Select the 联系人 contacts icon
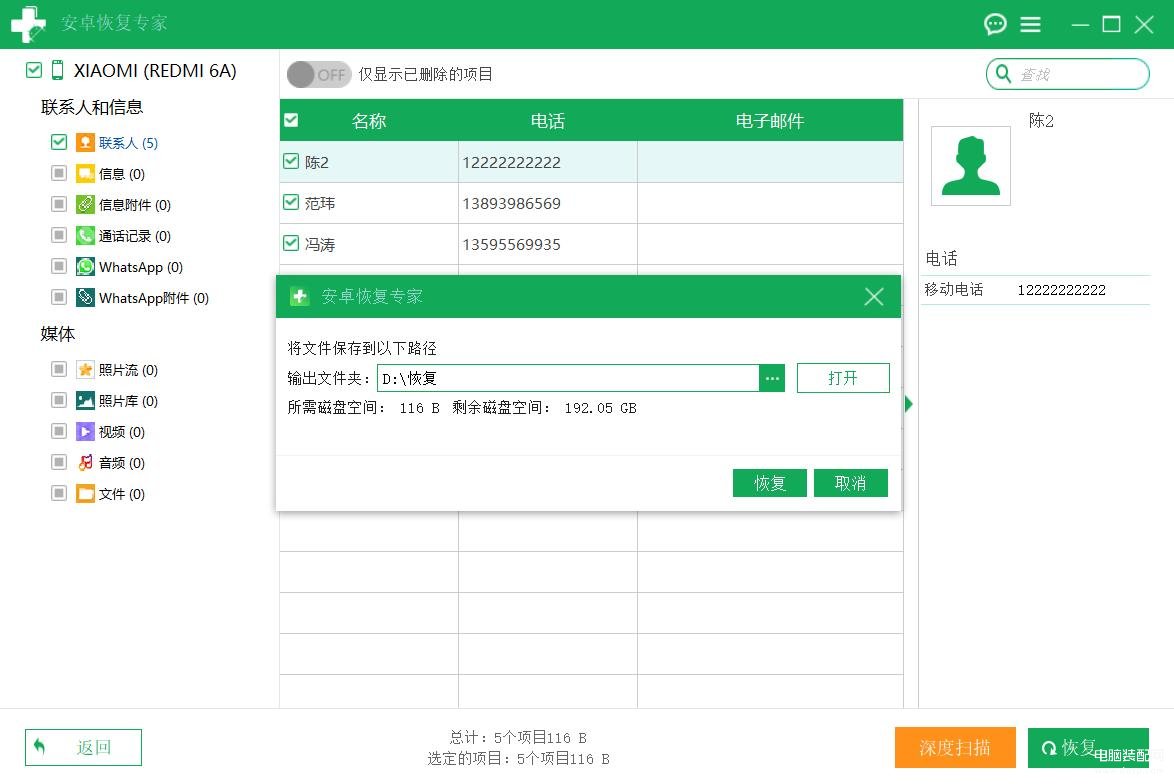The image size is (1174, 784). [85, 142]
